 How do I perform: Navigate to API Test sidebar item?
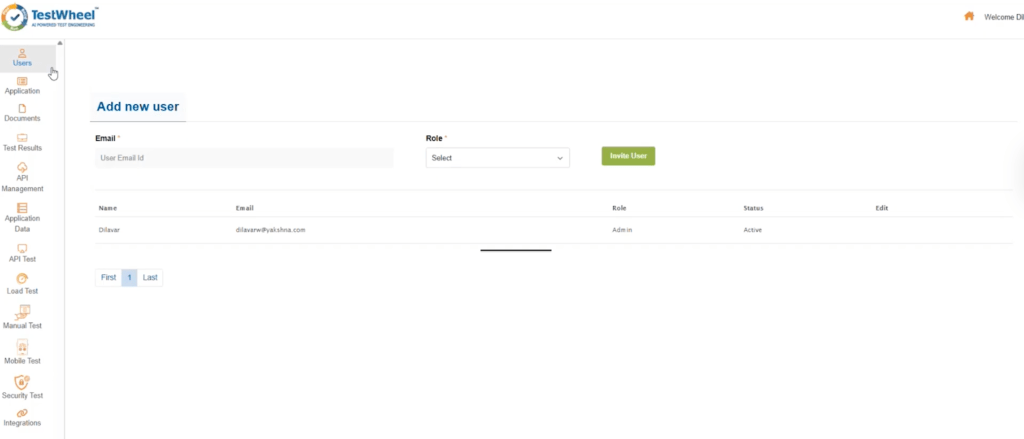click(22, 252)
